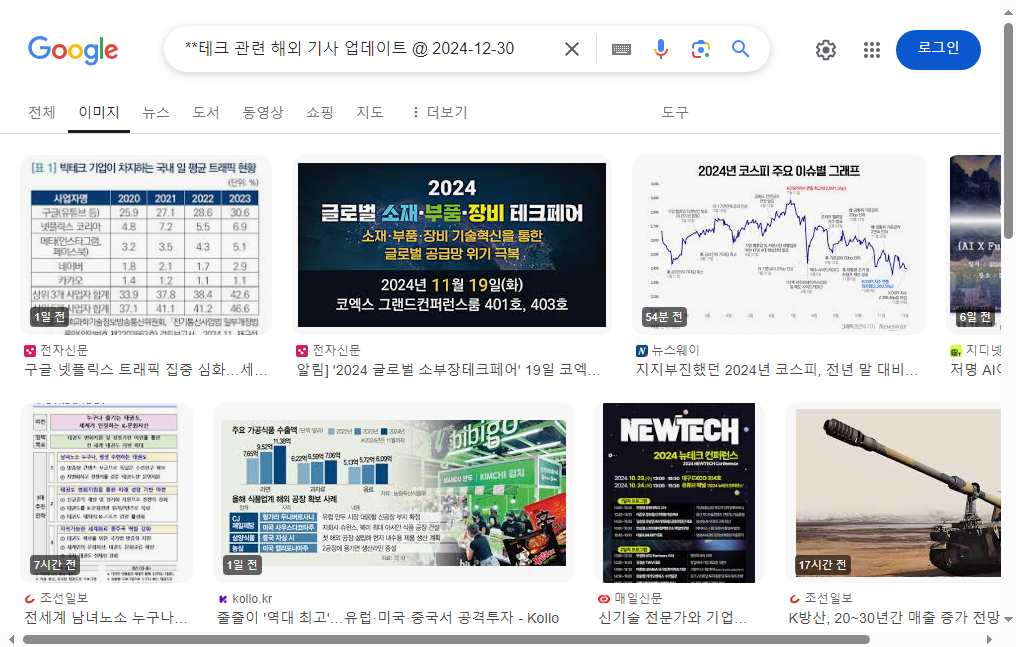Open Google Lens image search
The width and height of the screenshot is (1016, 647).
coord(700,49)
